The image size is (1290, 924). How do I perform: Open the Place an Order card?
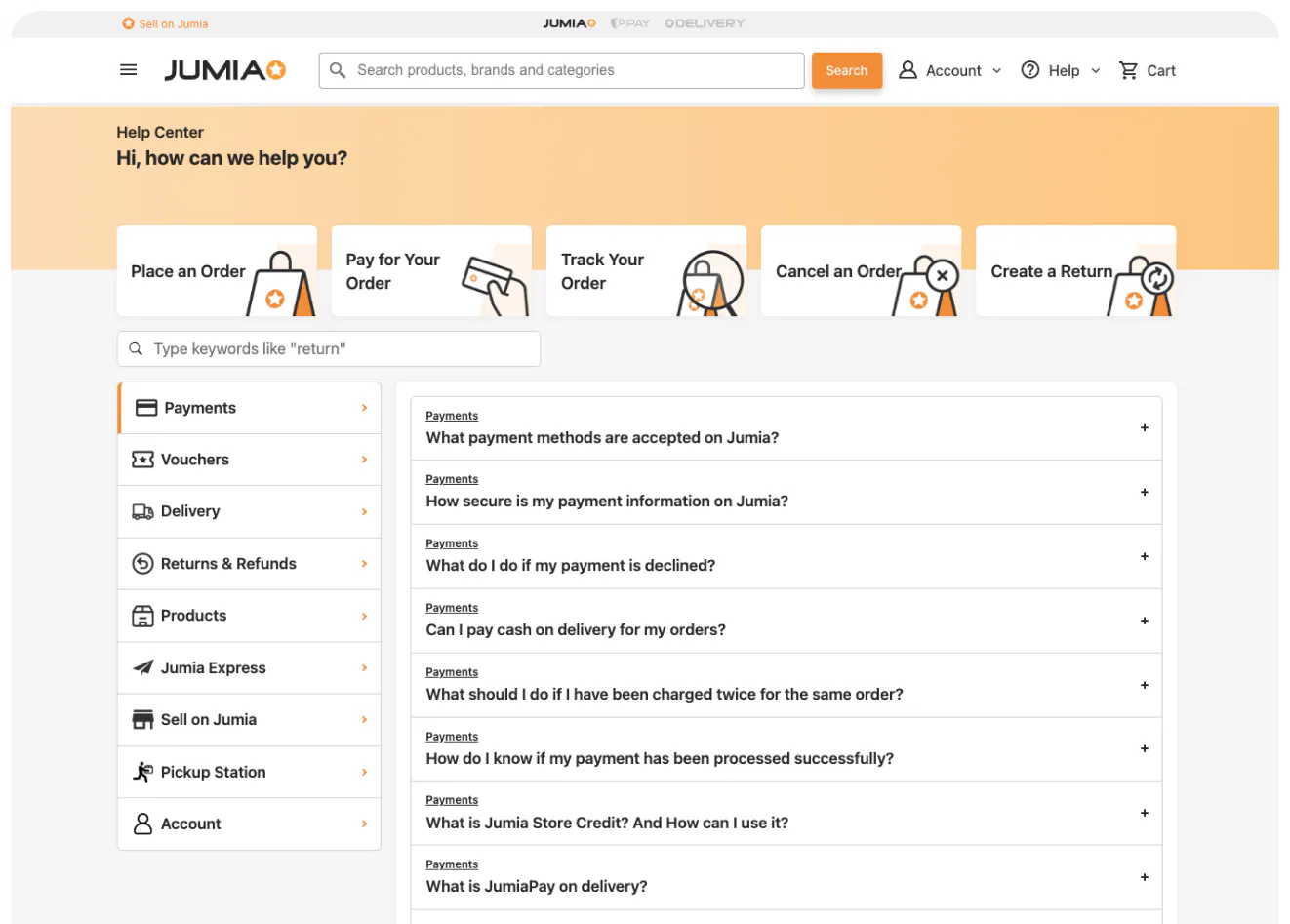click(217, 271)
